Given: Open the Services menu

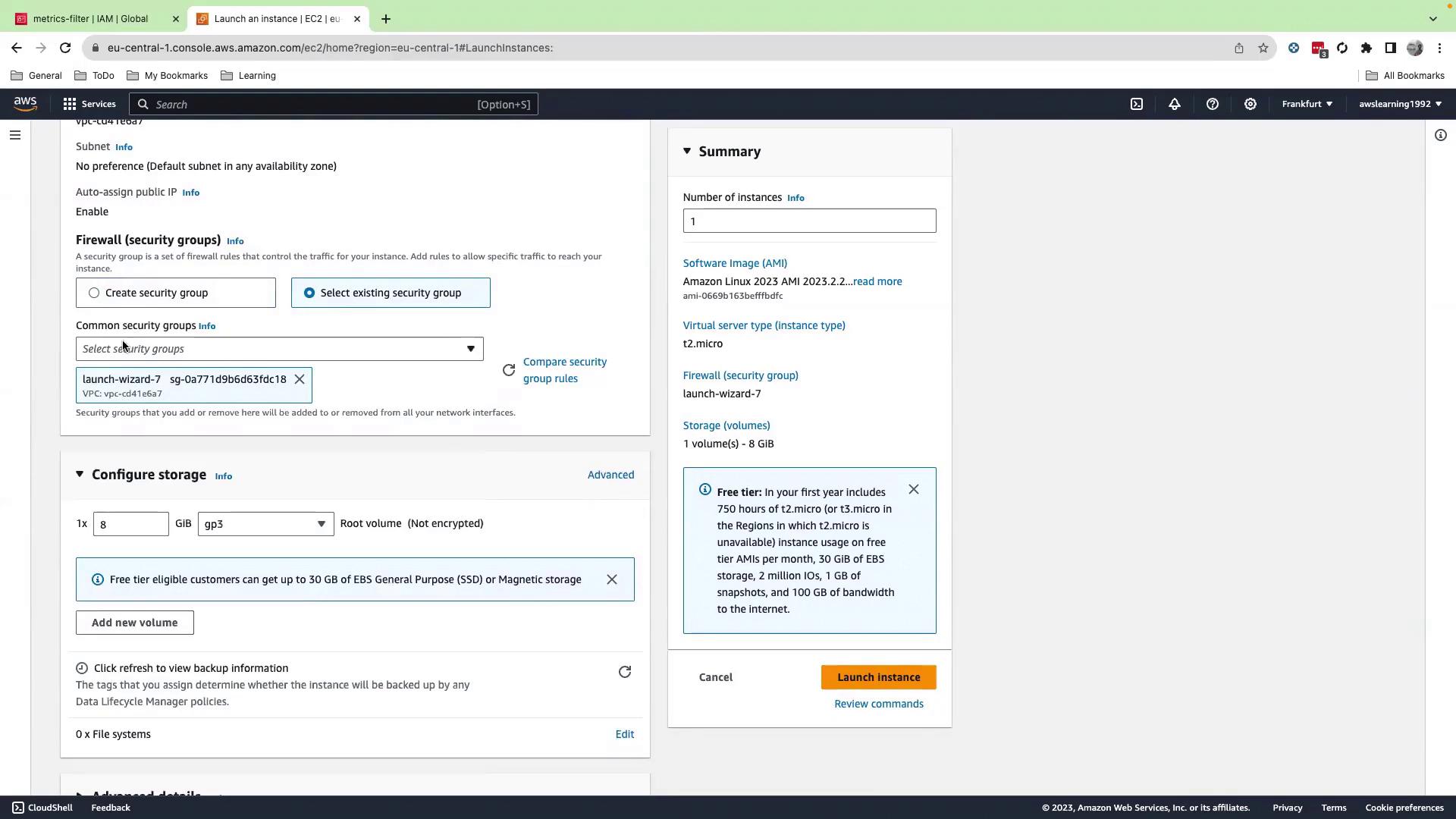Looking at the screenshot, I should tap(89, 104).
